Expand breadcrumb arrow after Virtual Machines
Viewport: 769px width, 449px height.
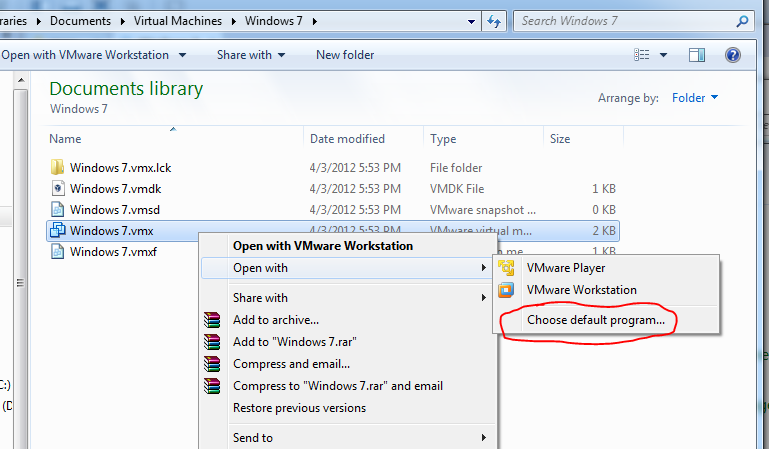click(x=233, y=21)
